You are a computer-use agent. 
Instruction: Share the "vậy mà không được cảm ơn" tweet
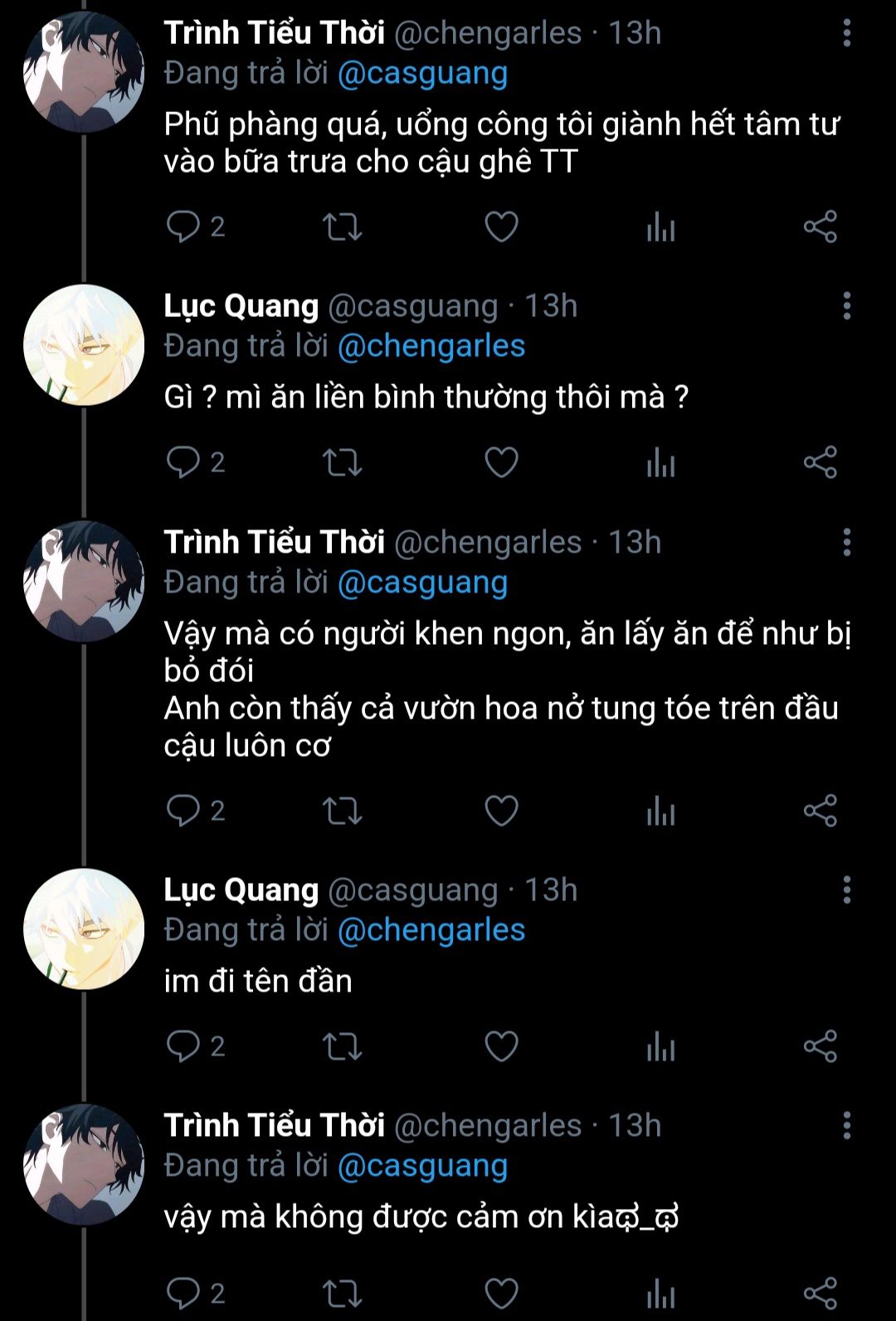(x=820, y=1293)
